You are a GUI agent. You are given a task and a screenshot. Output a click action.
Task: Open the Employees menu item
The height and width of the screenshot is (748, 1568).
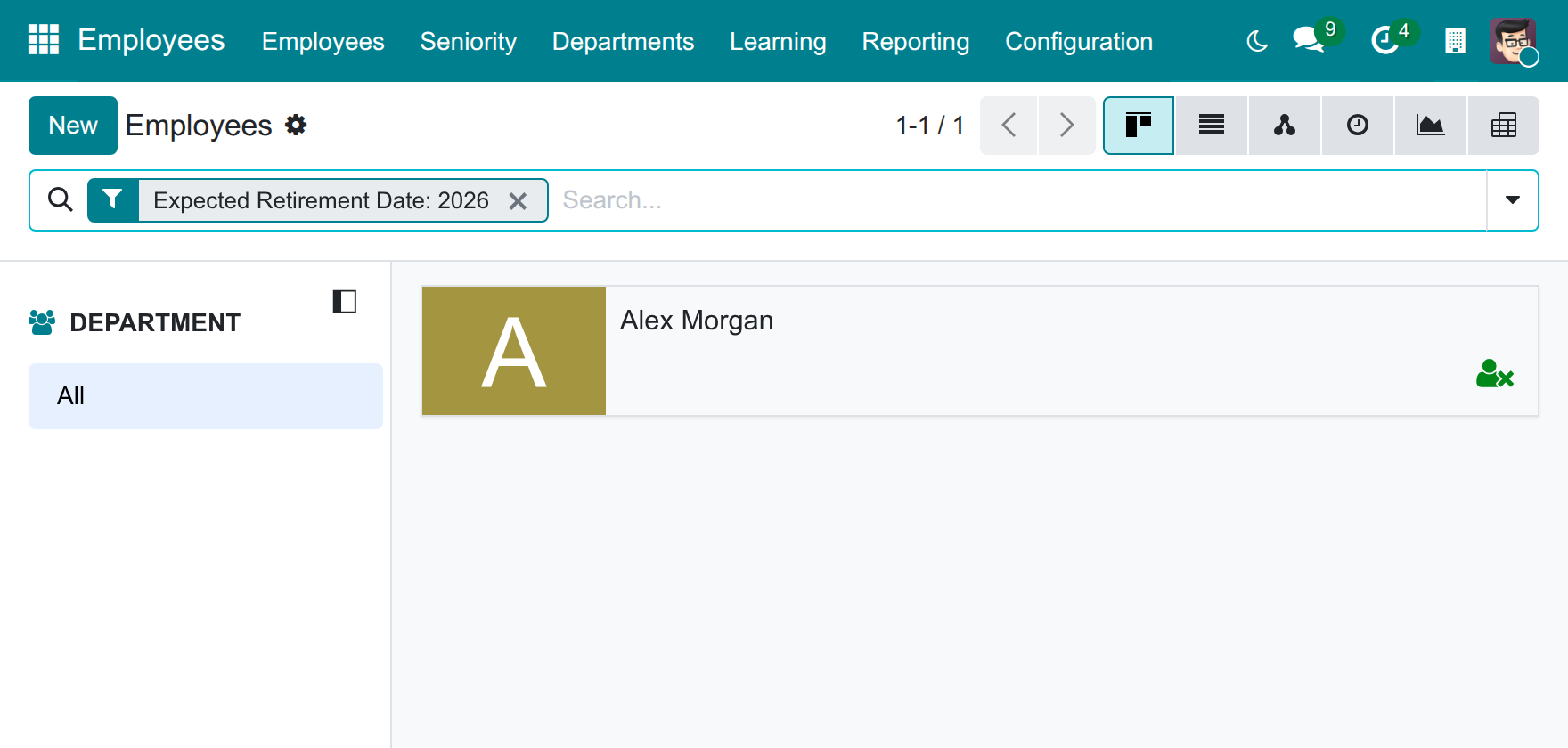coord(323,41)
